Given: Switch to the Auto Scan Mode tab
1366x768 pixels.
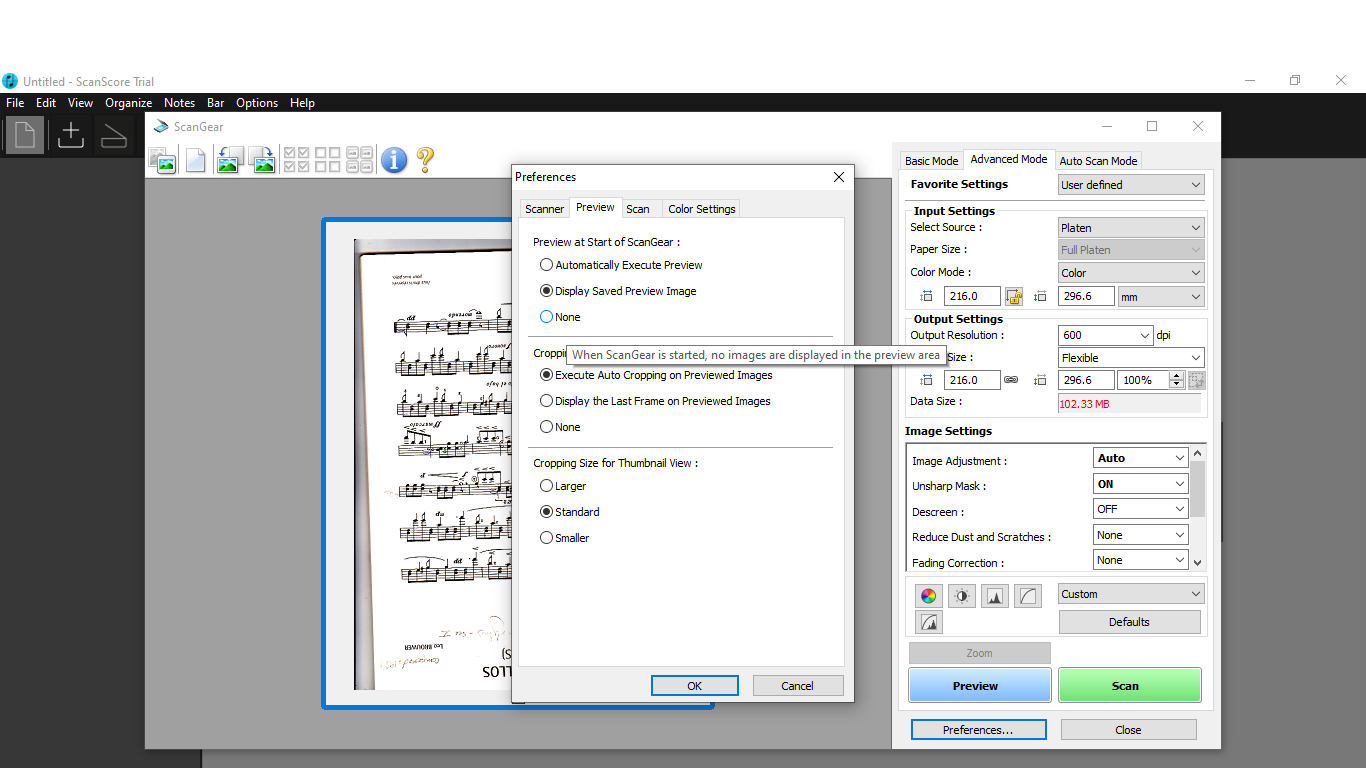Looking at the screenshot, I should 1098,161.
